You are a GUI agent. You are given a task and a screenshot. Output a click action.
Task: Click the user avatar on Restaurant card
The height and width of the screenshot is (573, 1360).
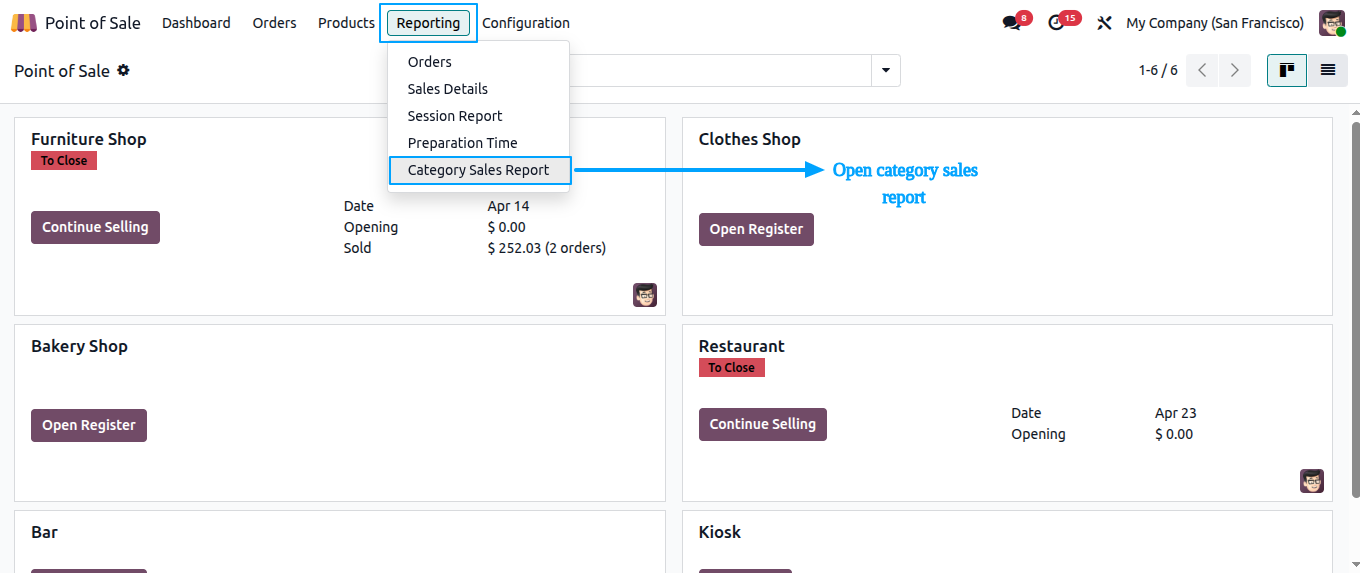point(1312,481)
